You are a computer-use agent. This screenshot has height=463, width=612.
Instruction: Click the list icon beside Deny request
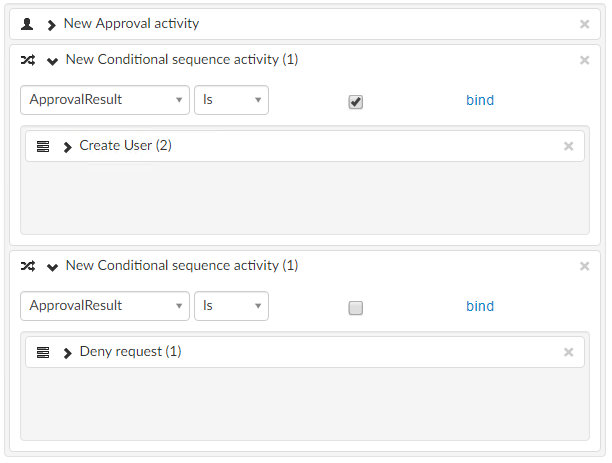(43, 353)
